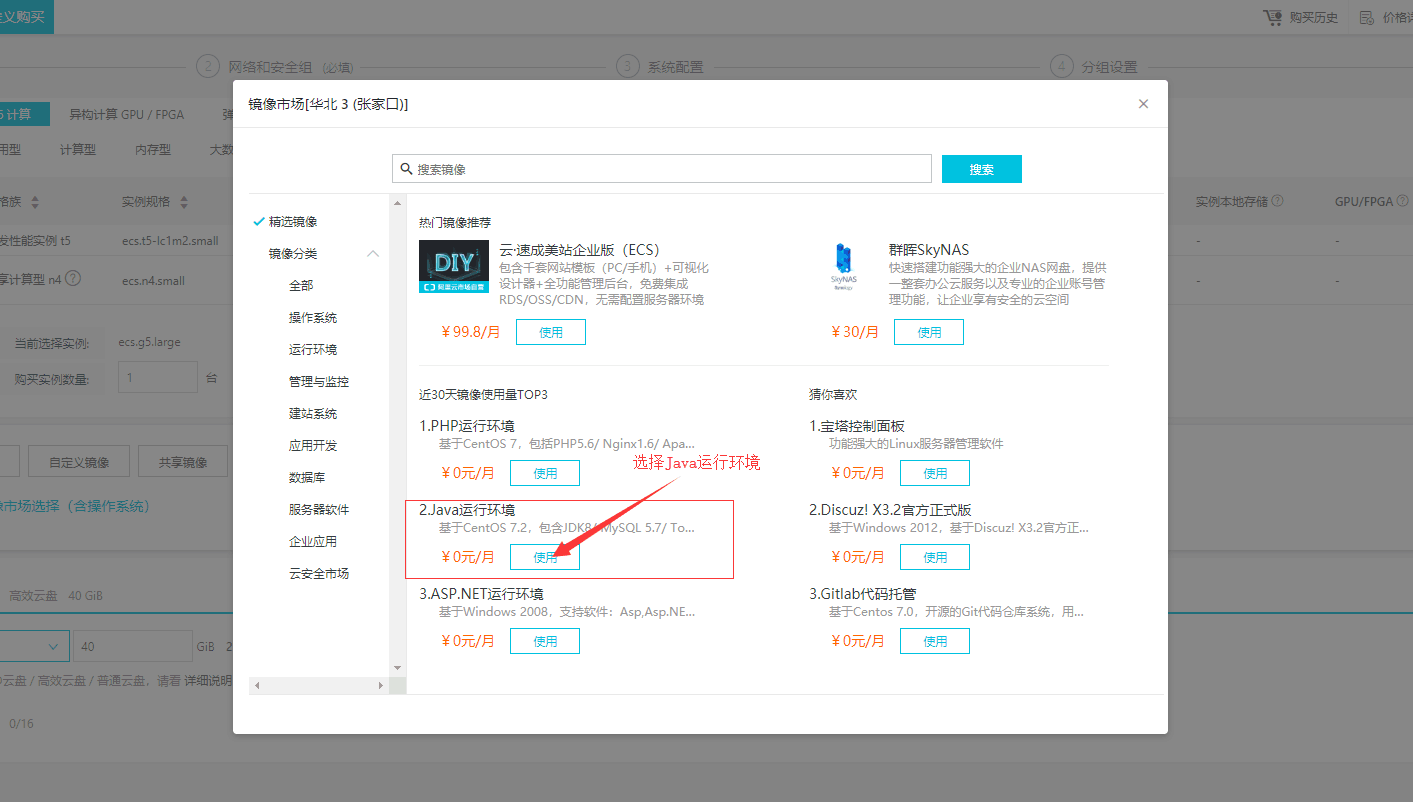Click 使用 for 云·速成美站企业版
The image size is (1413, 802).
(551, 332)
